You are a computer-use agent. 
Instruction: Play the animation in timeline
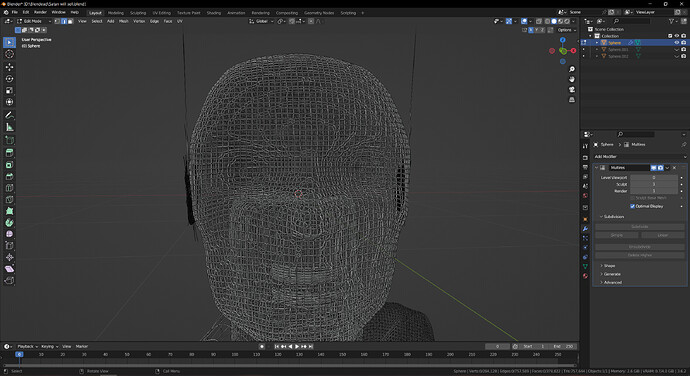(x=297, y=347)
